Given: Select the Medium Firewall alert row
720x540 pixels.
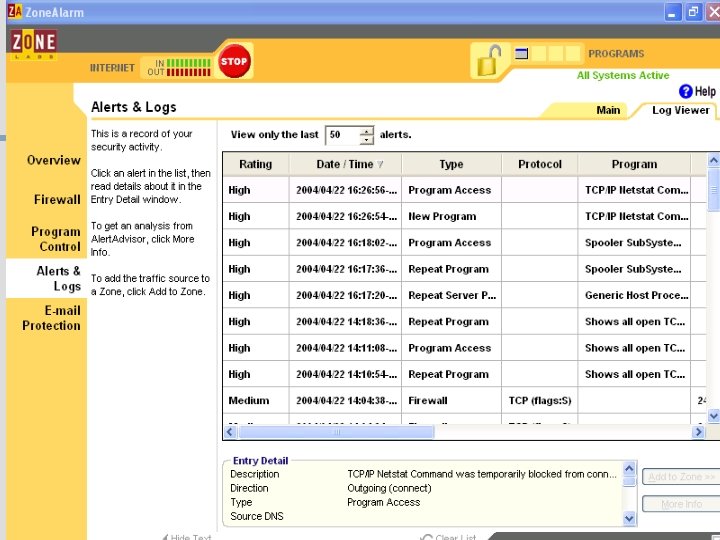Looking at the screenshot, I should (x=465, y=400).
